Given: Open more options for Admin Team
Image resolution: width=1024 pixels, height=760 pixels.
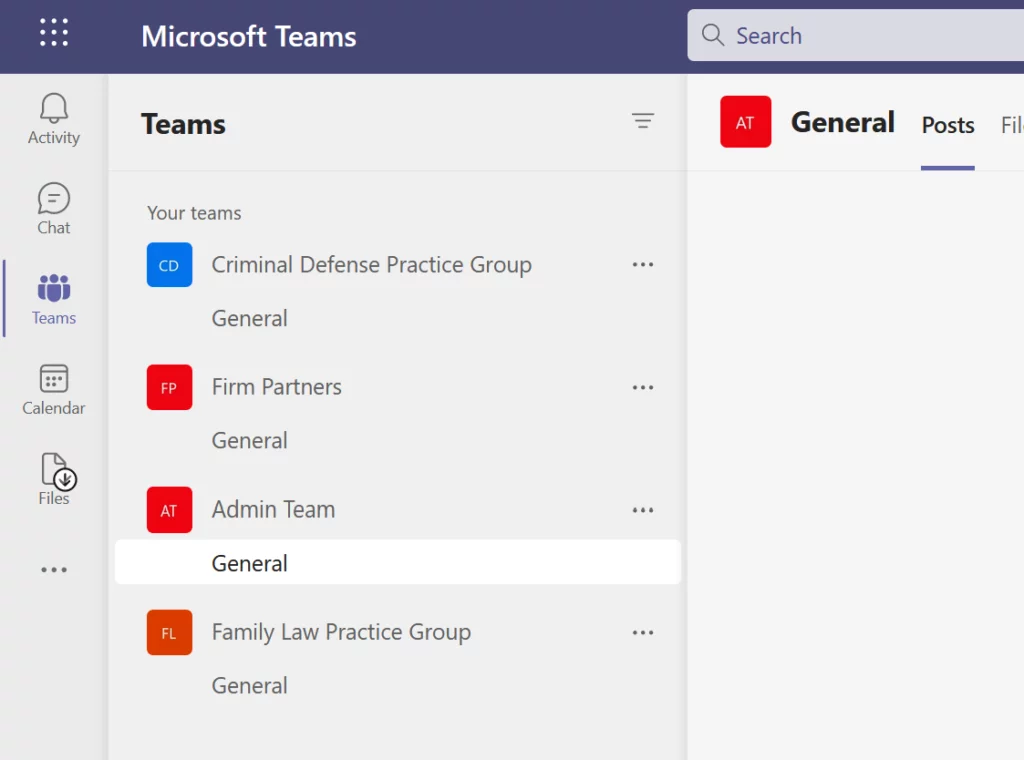Looking at the screenshot, I should [x=643, y=509].
